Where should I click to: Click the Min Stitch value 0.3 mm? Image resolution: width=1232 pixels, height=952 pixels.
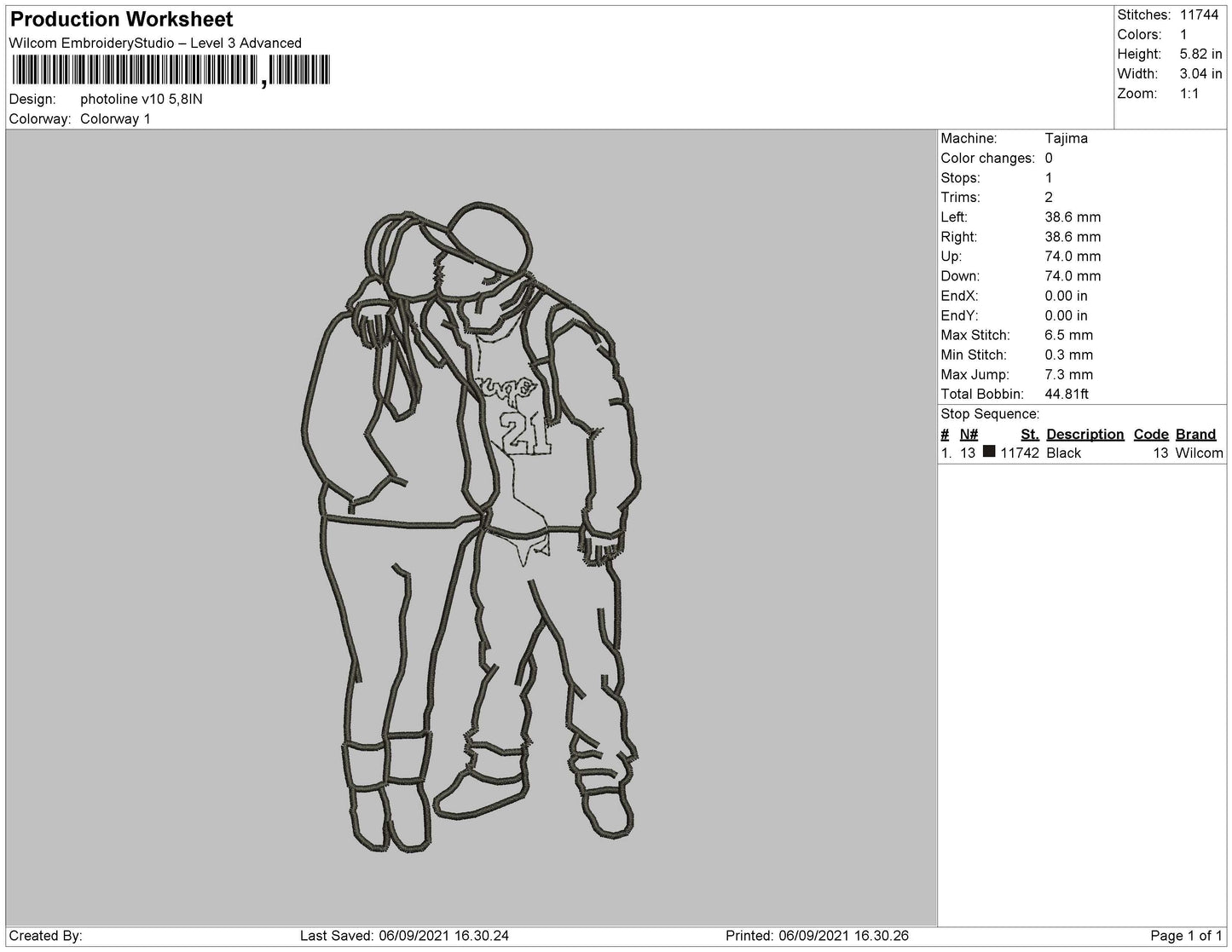click(x=1069, y=355)
